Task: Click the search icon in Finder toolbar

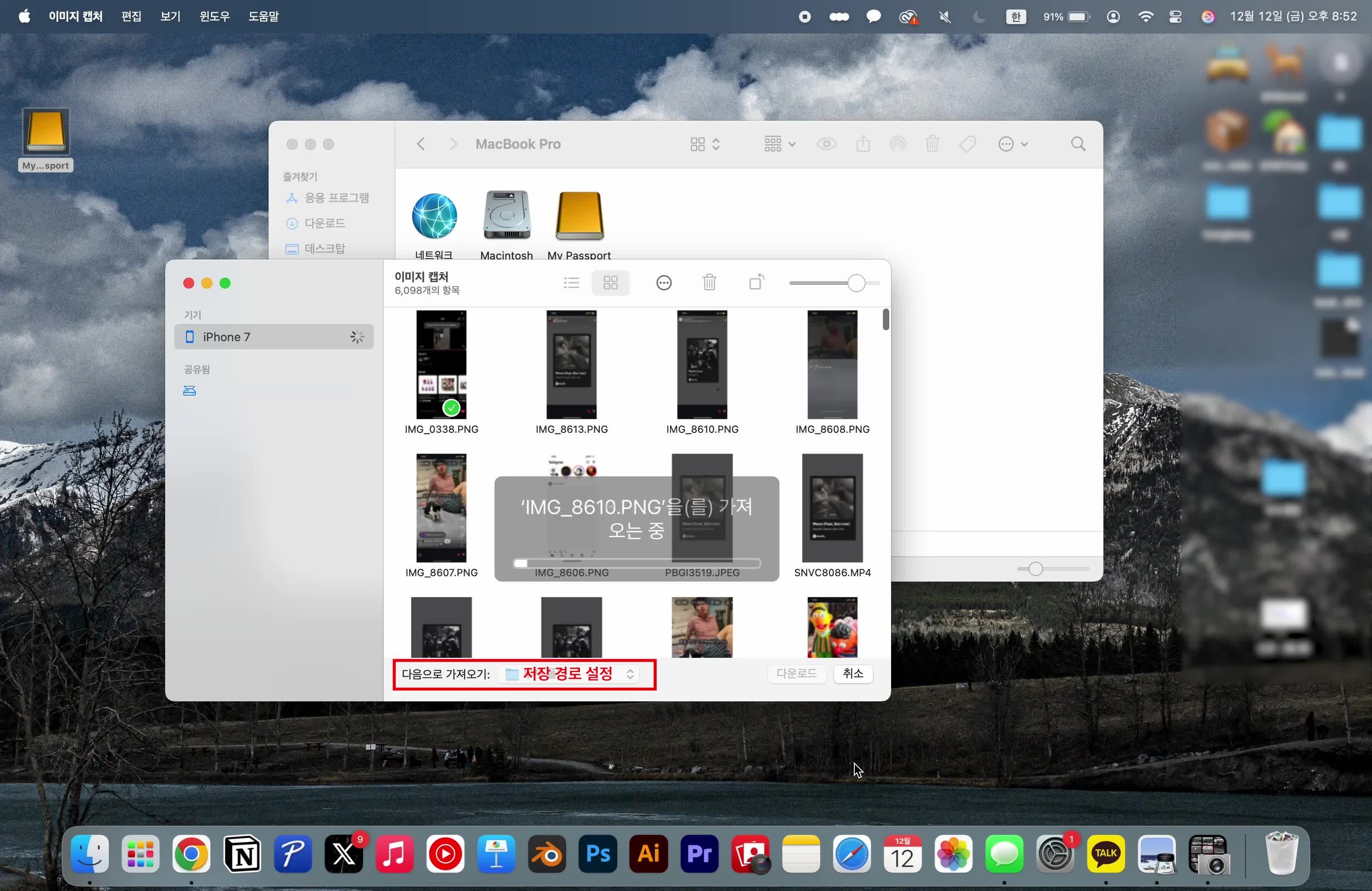Action: [x=1078, y=144]
